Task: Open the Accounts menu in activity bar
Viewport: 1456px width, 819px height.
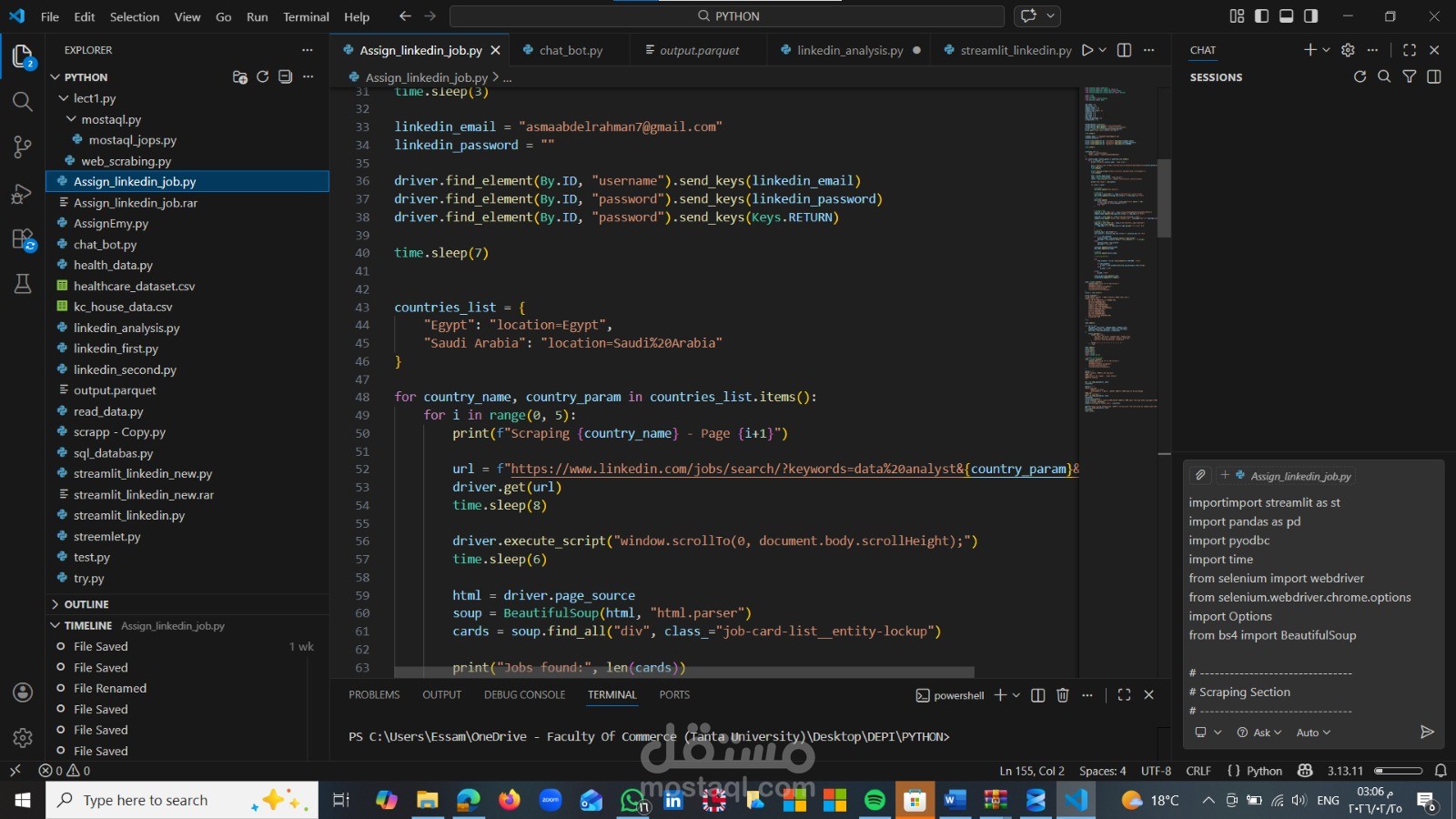Action: click(23, 693)
